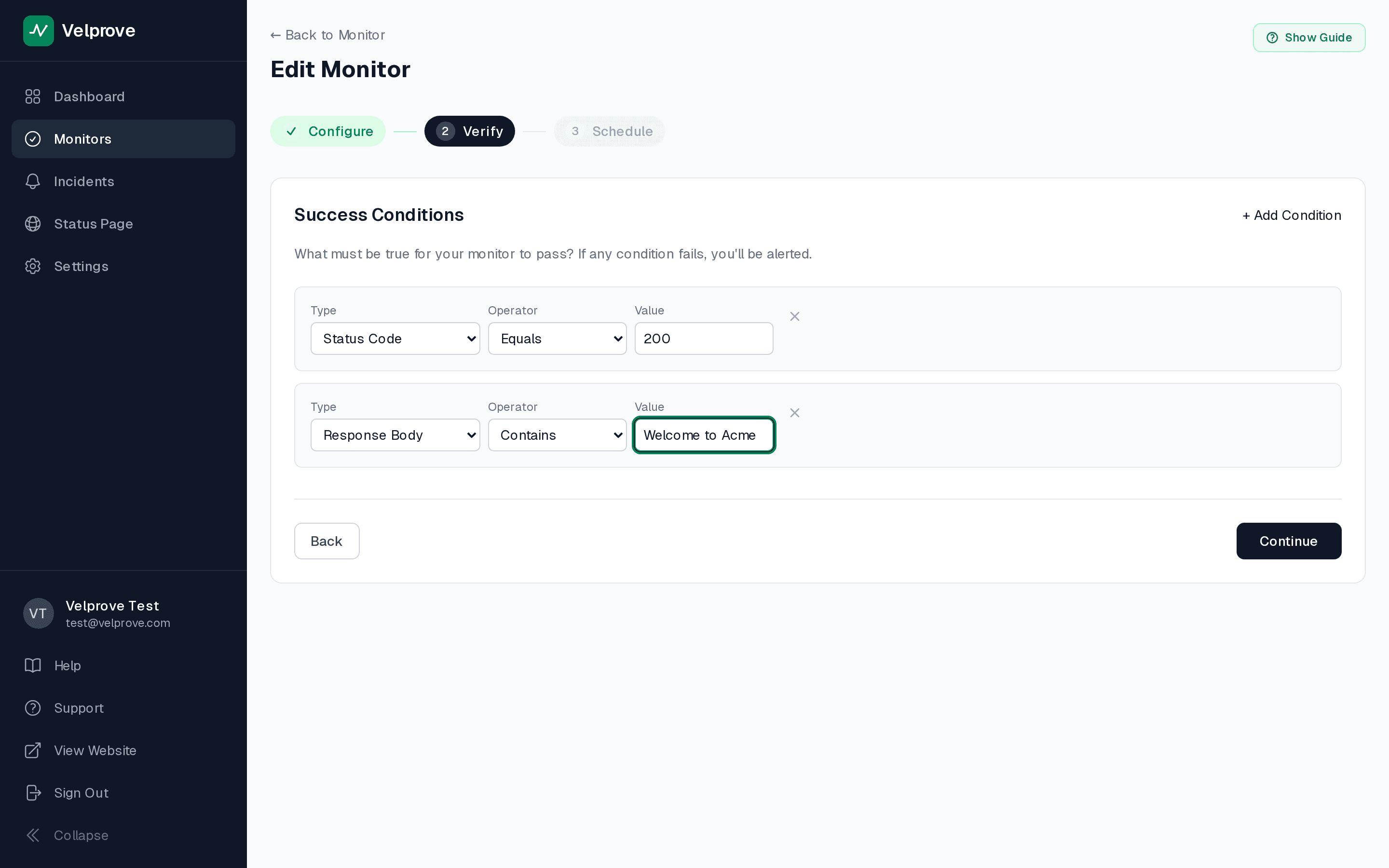Remove the Response Body condition

click(794, 413)
